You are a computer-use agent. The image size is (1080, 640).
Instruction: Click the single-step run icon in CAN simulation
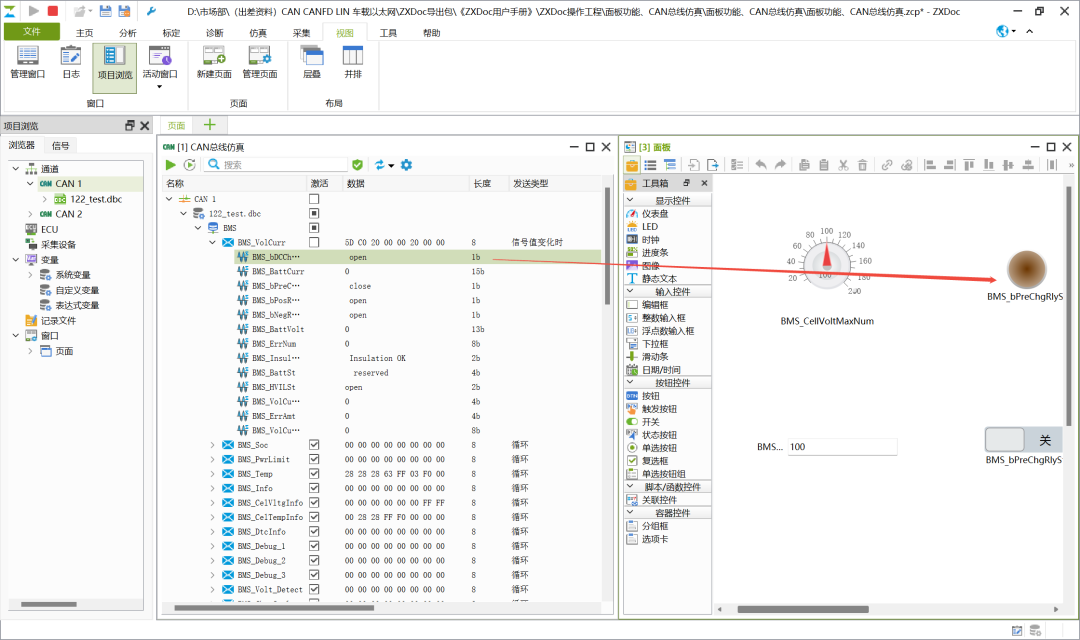[189, 165]
